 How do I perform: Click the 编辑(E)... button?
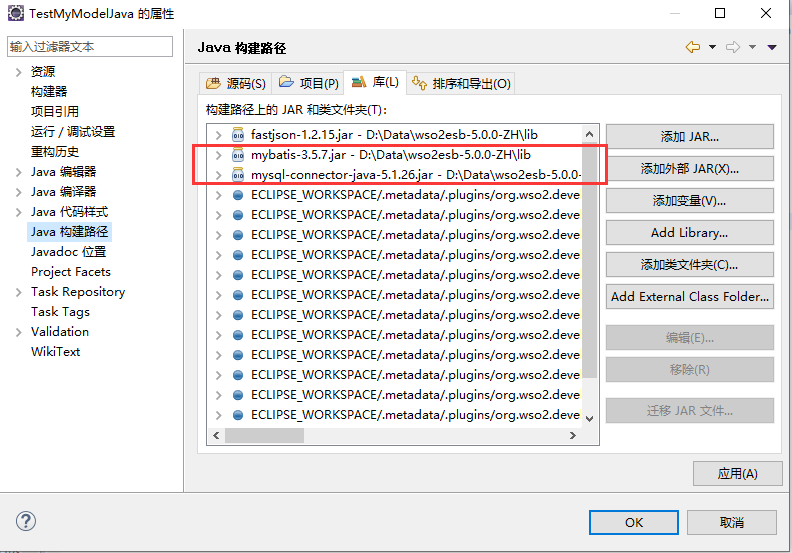(689, 338)
